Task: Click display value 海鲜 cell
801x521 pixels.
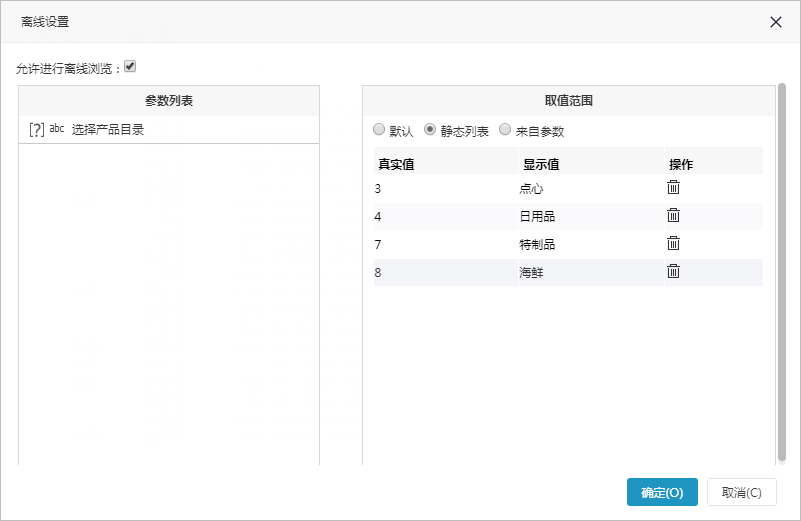Action: point(591,272)
